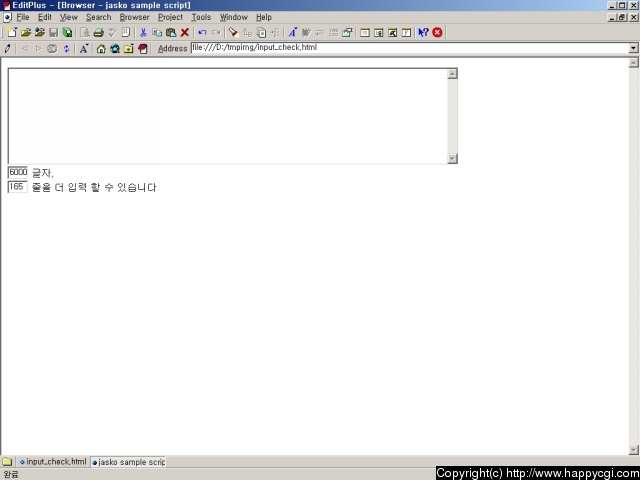Toggle the Word Wrap toolbar icon
This screenshot has height=480, width=640.
[306, 32]
